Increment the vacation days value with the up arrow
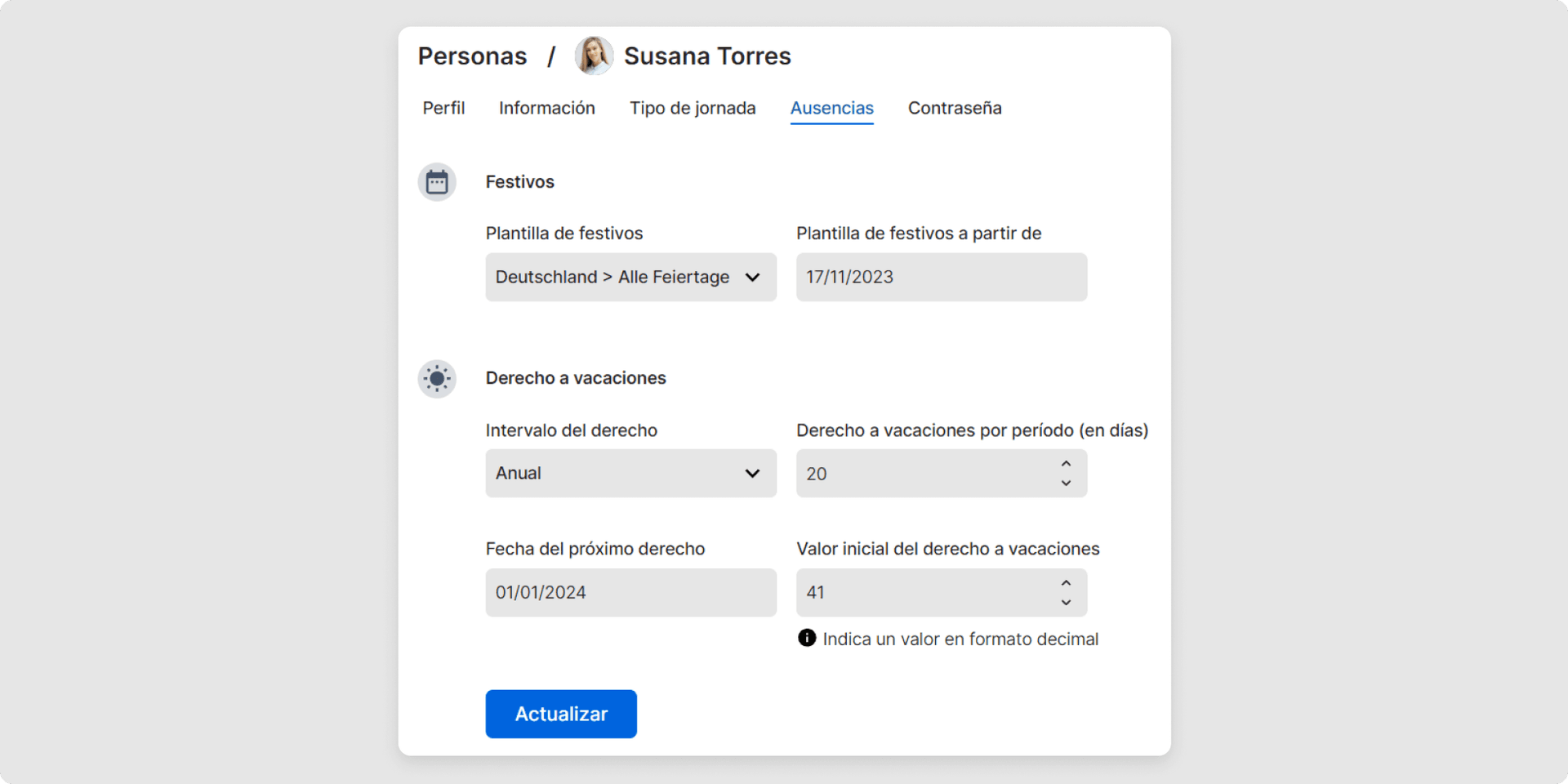The height and width of the screenshot is (784, 1568). pyautogui.click(x=1066, y=462)
